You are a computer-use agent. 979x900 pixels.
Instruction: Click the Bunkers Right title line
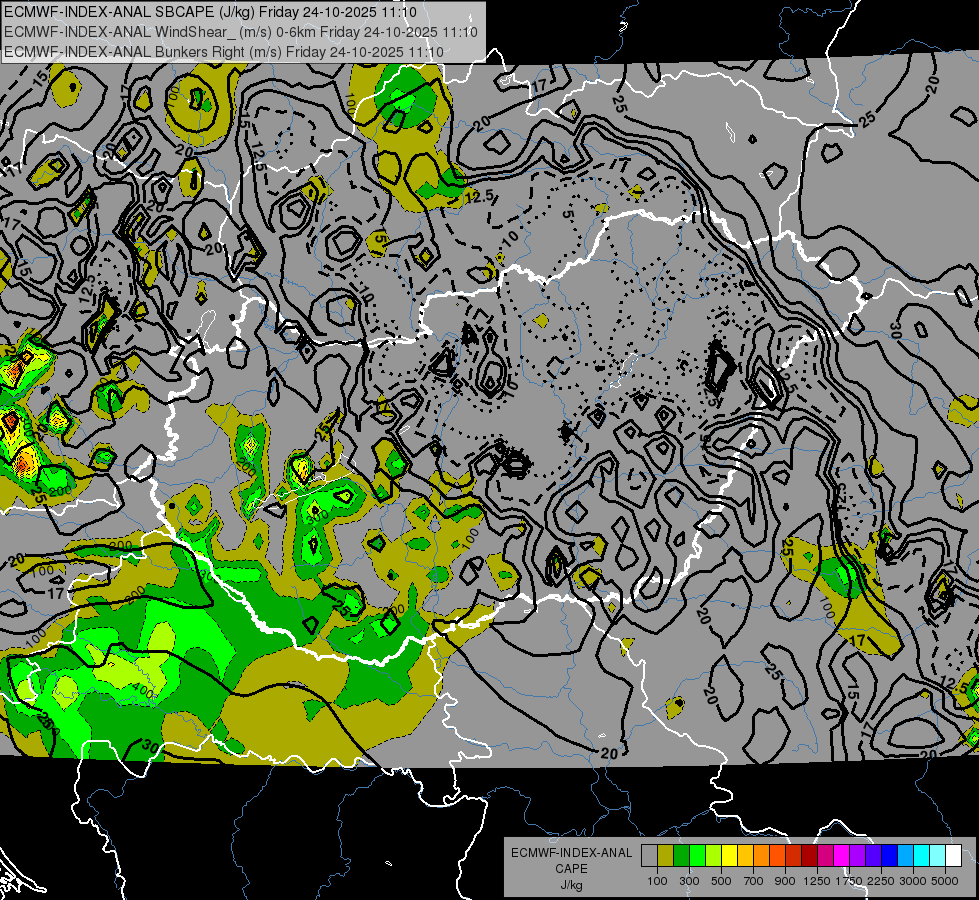coord(224,52)
